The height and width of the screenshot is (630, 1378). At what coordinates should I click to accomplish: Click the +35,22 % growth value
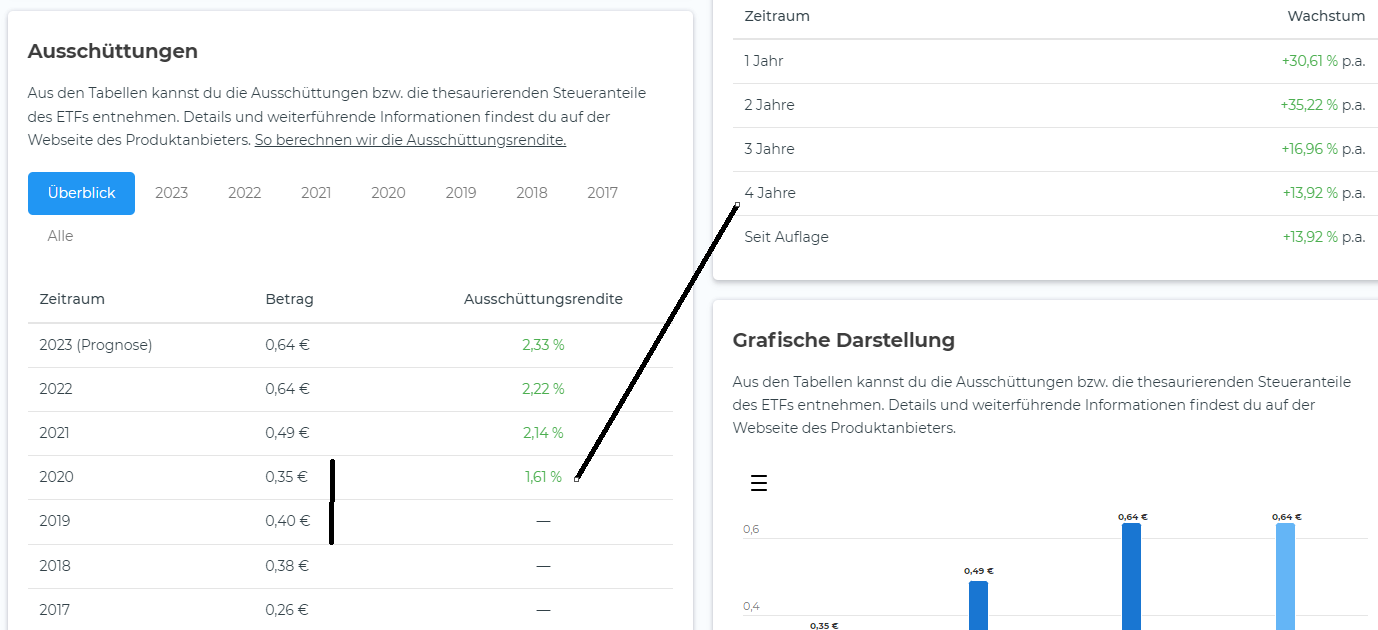click(x=1309, y=105)
